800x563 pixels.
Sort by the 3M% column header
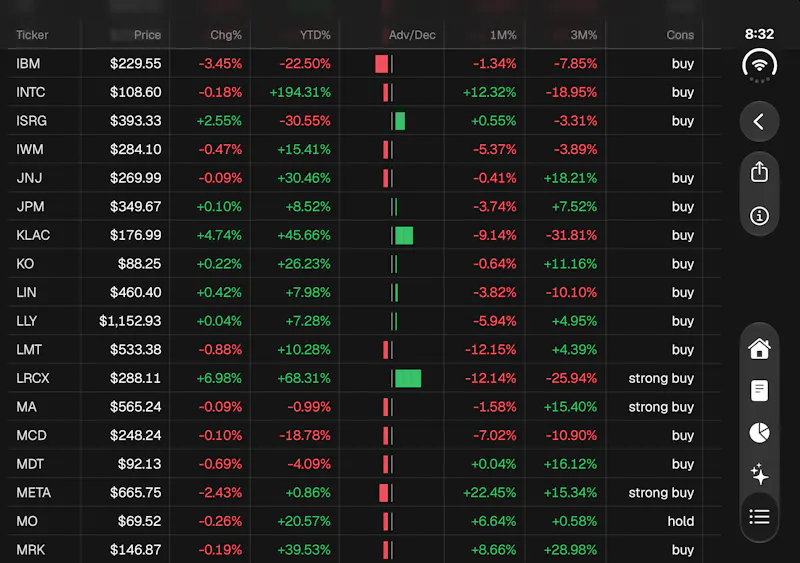584,35
